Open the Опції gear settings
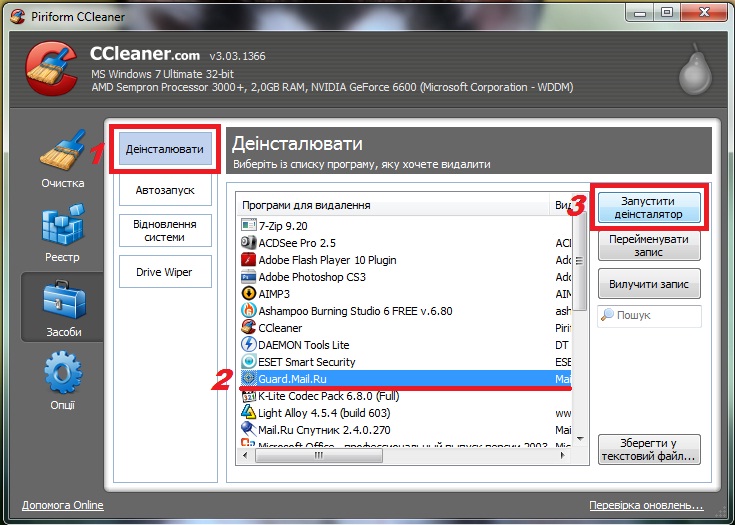The width and height of the screenshot is (735, 525). pos(63,381)
